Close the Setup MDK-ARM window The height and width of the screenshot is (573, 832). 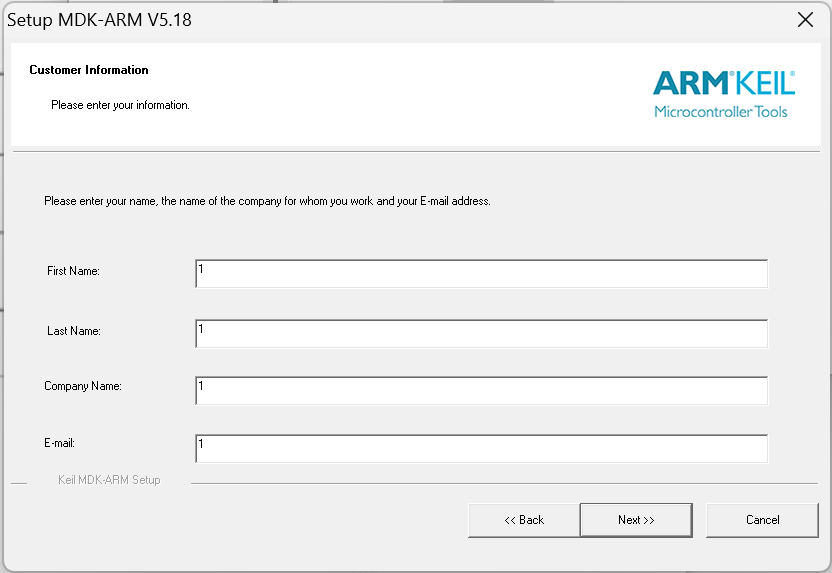(805, 20)
